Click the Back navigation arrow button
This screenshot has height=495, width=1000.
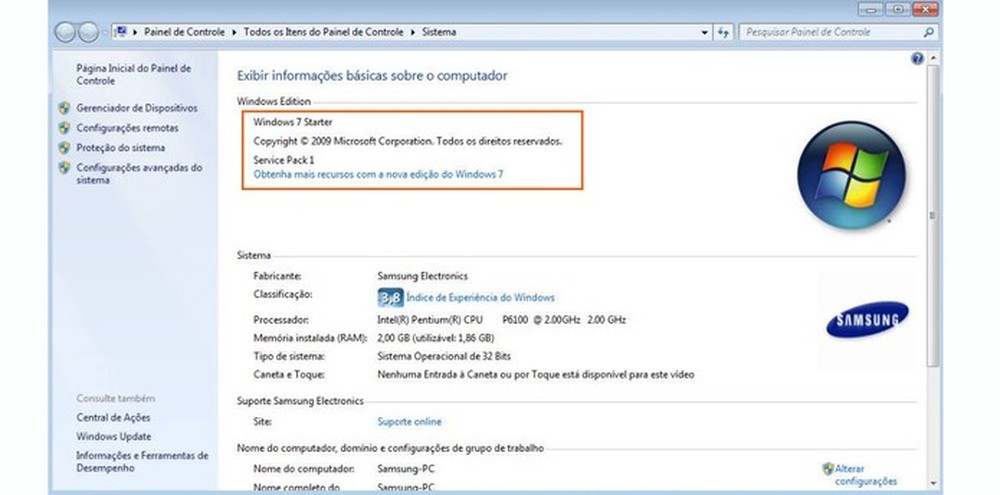65,32
